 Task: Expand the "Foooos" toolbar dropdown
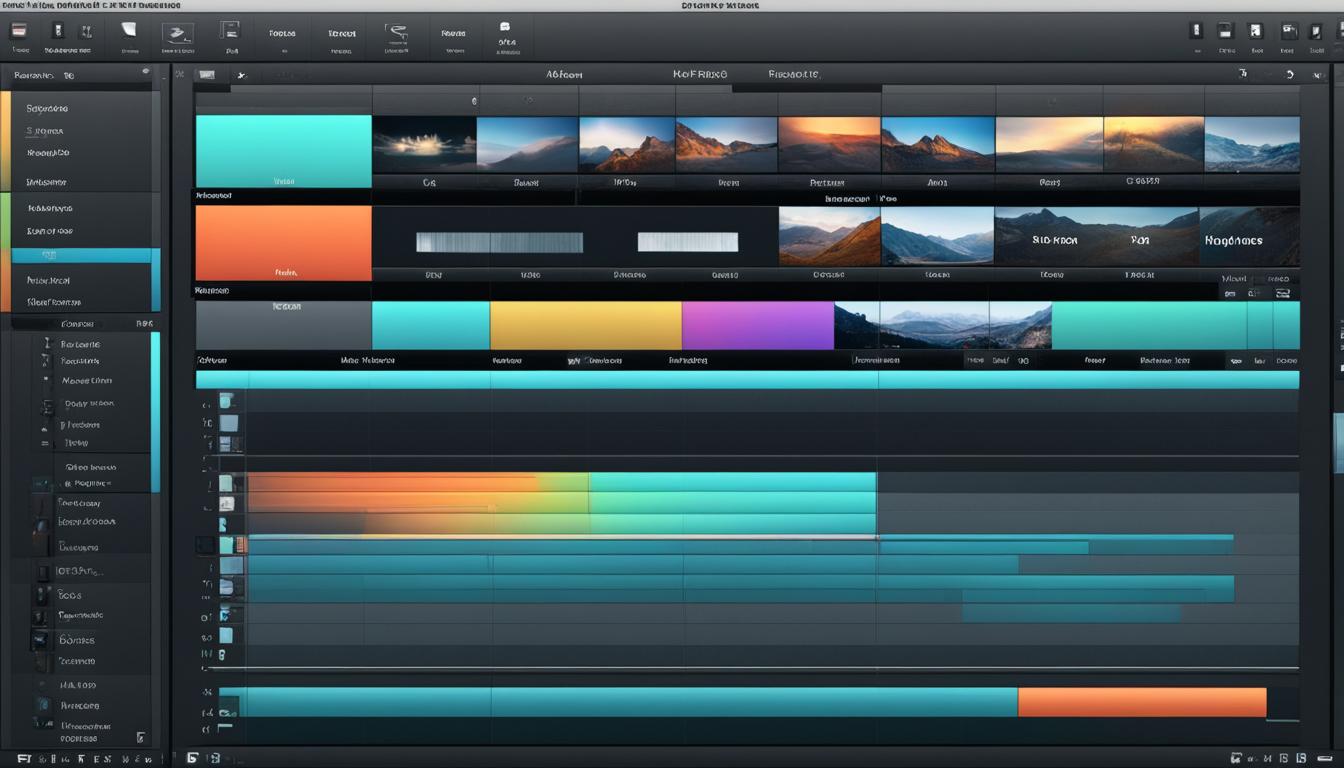[283, 34]
